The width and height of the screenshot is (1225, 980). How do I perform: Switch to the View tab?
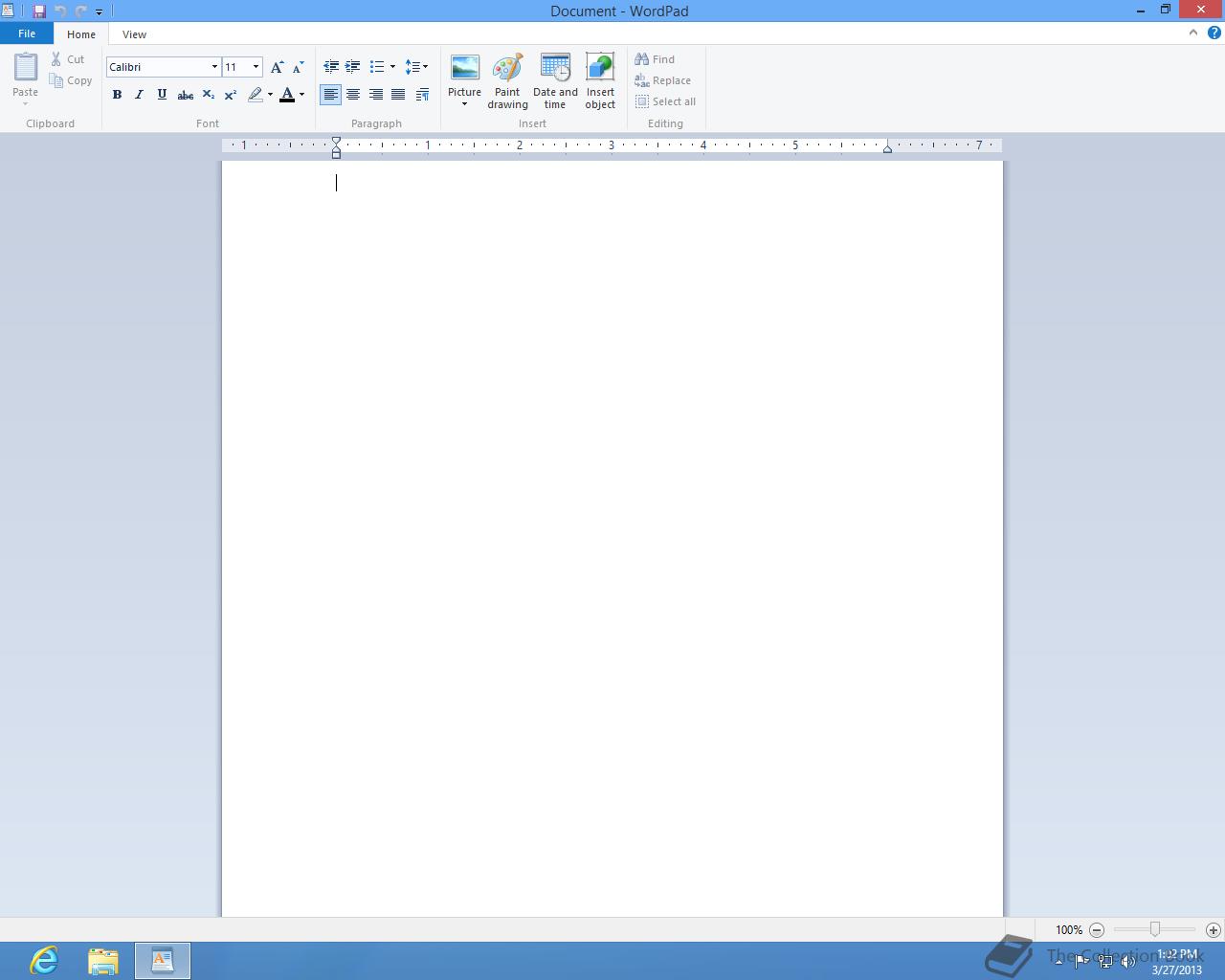coord(134,33)
